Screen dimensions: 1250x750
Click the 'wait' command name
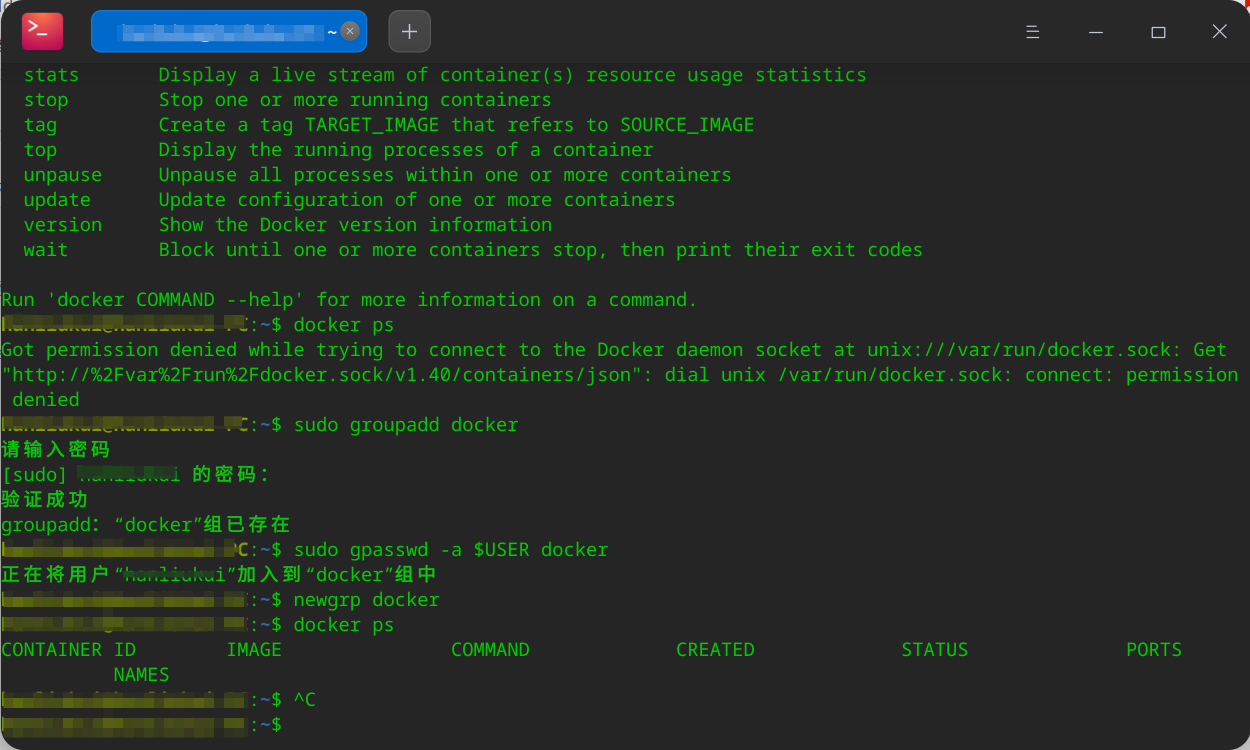pyautogui.click(x=46, y=250)
